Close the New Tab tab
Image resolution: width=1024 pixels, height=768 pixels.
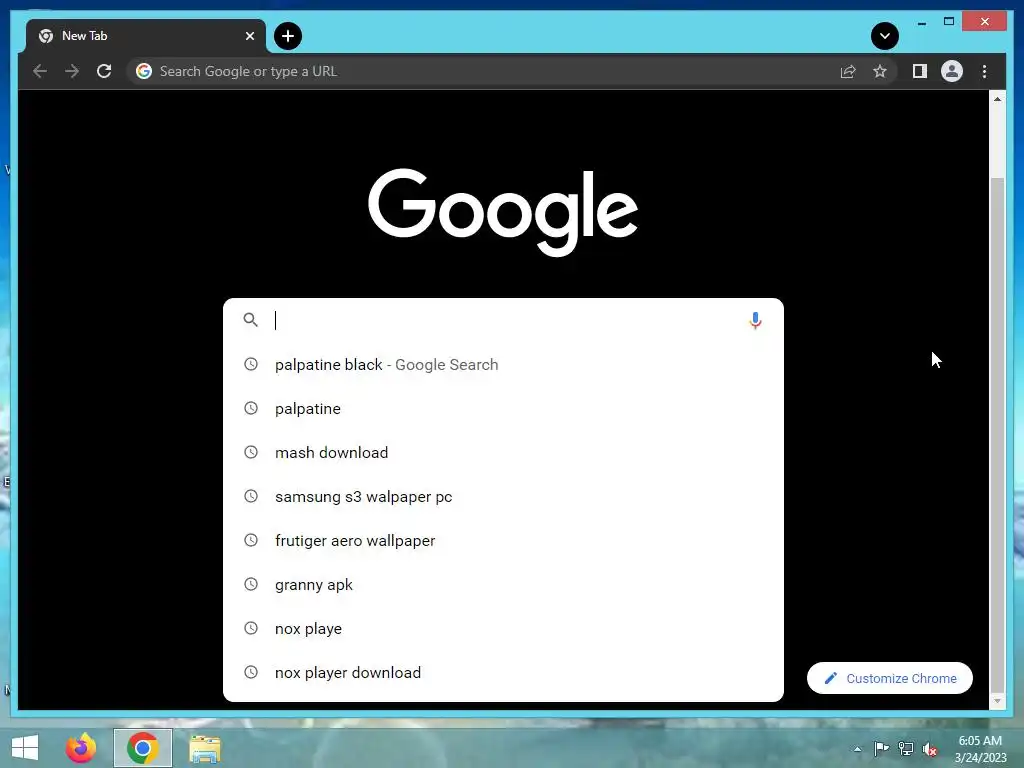click(x=249, y=36)
